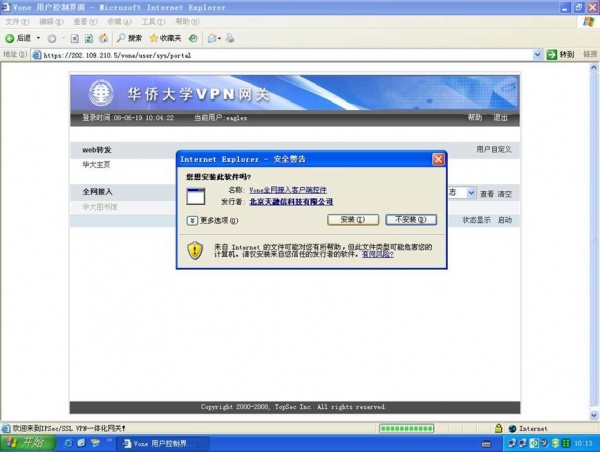The image size is (600, 452).
Task: Click the 状态显示 link
Action: tap(476, 220)
